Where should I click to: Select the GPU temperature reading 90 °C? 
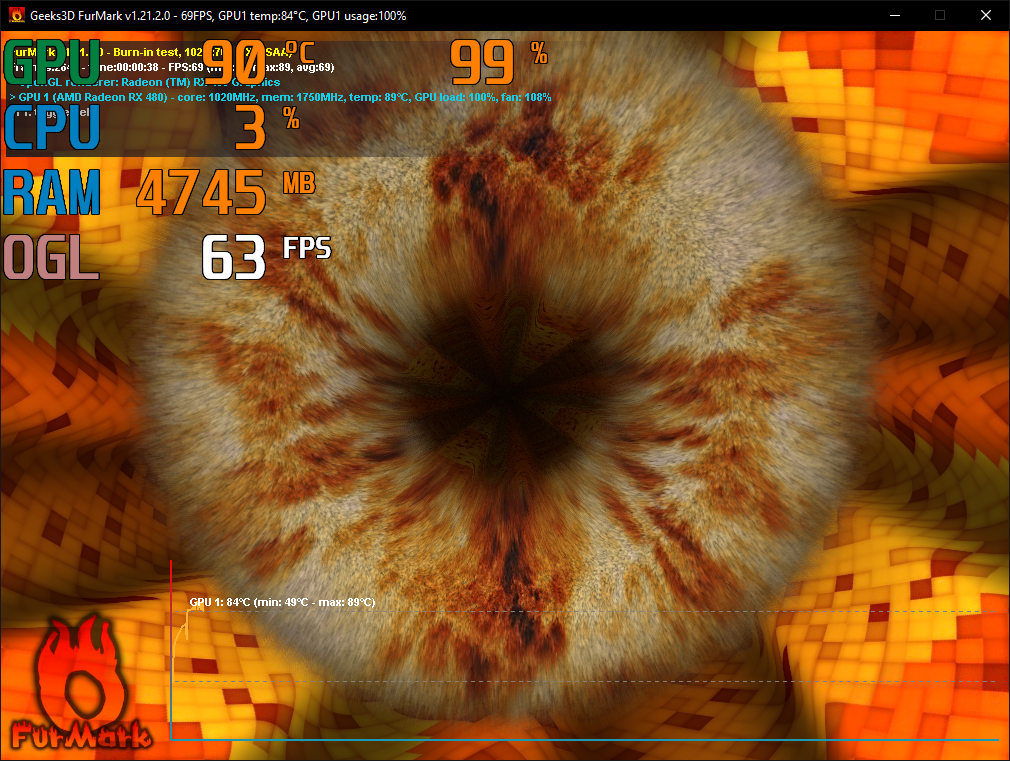(x=259, y=62)
